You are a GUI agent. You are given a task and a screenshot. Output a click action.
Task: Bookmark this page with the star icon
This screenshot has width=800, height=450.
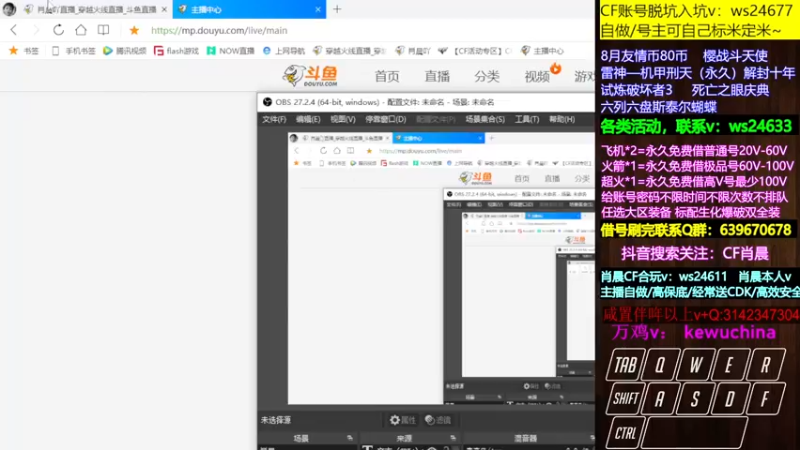coord(134,31)
